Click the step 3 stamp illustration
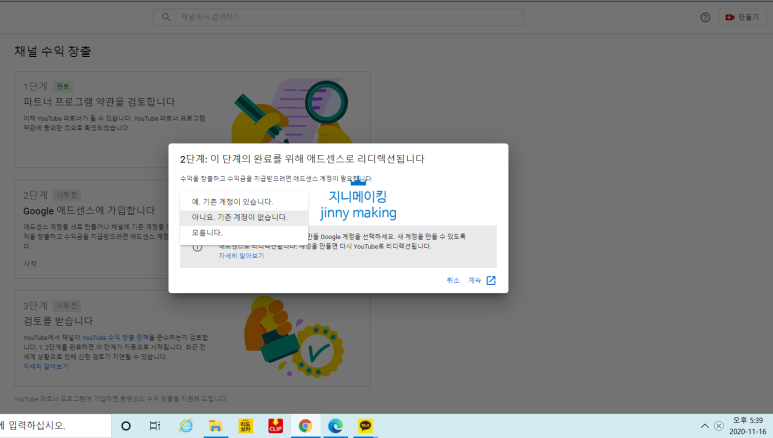Screen dimensions: 773x438 294,336
